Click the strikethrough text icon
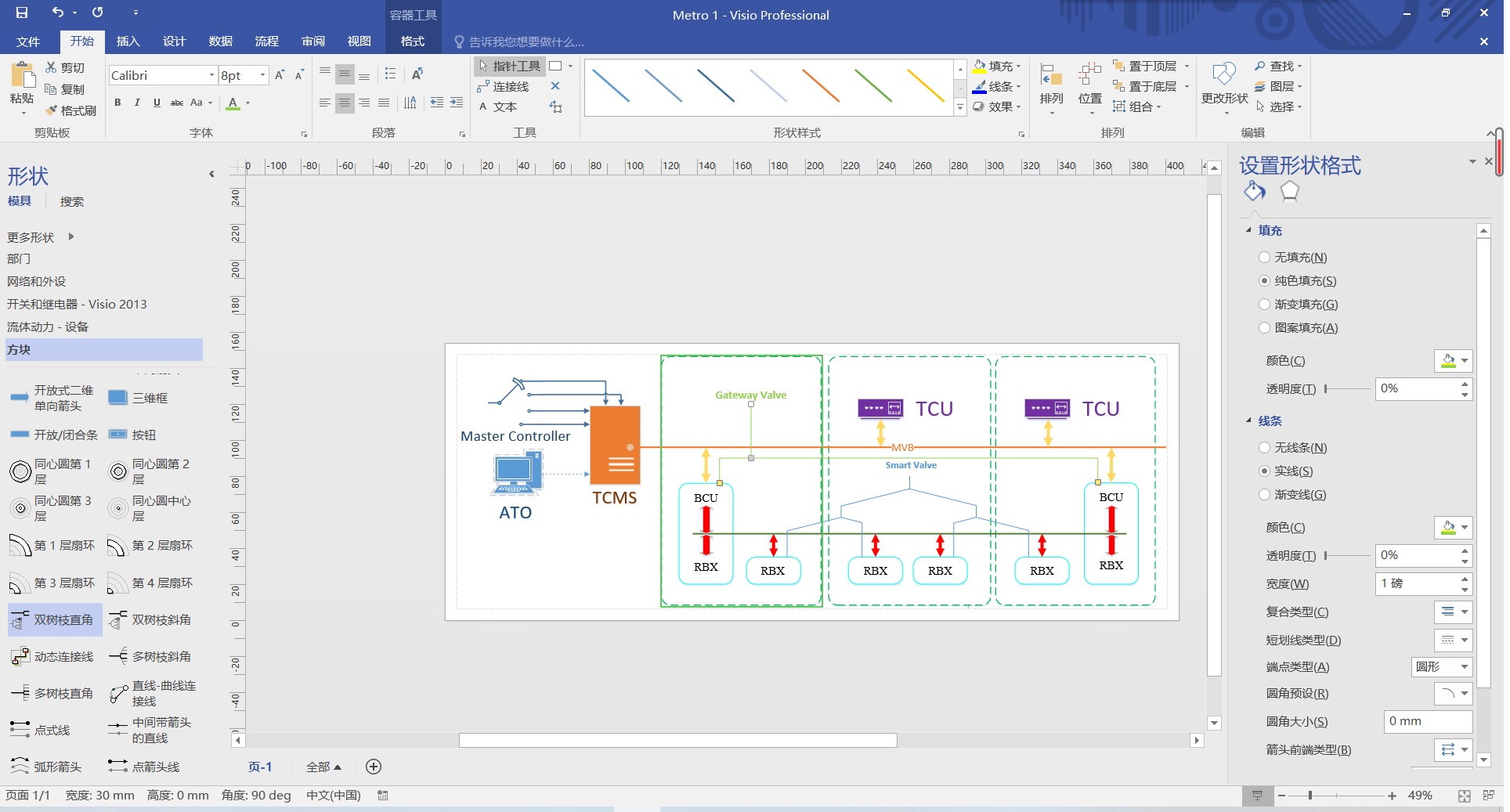The width and height of the screenshot is (1510, 812). 177,103
